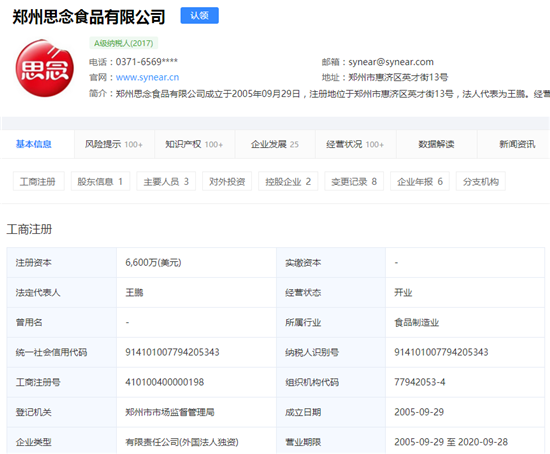Image resolution: width=550 pixels, height=454 pixels.
Task: Click the 实缴资本 label cell
Action: point(331,263)
